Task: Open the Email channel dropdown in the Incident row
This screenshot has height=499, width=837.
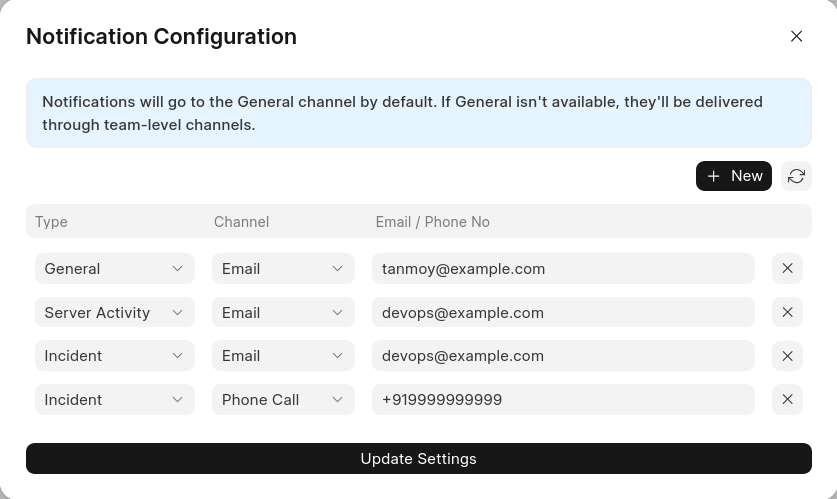Action: click(x=283, y=356)
